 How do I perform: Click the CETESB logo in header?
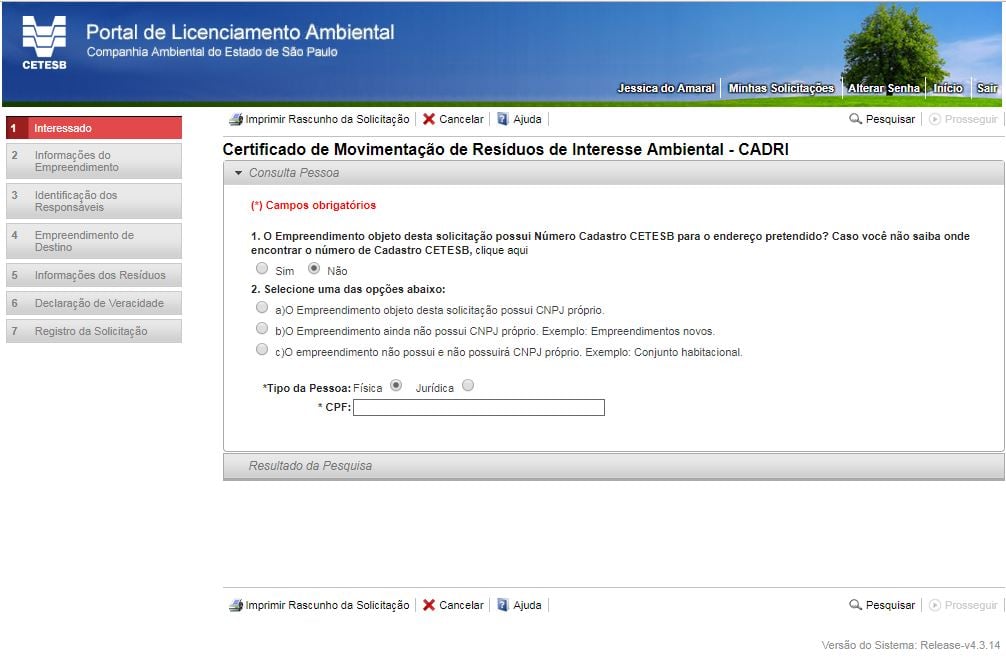(x=43, y=43)
